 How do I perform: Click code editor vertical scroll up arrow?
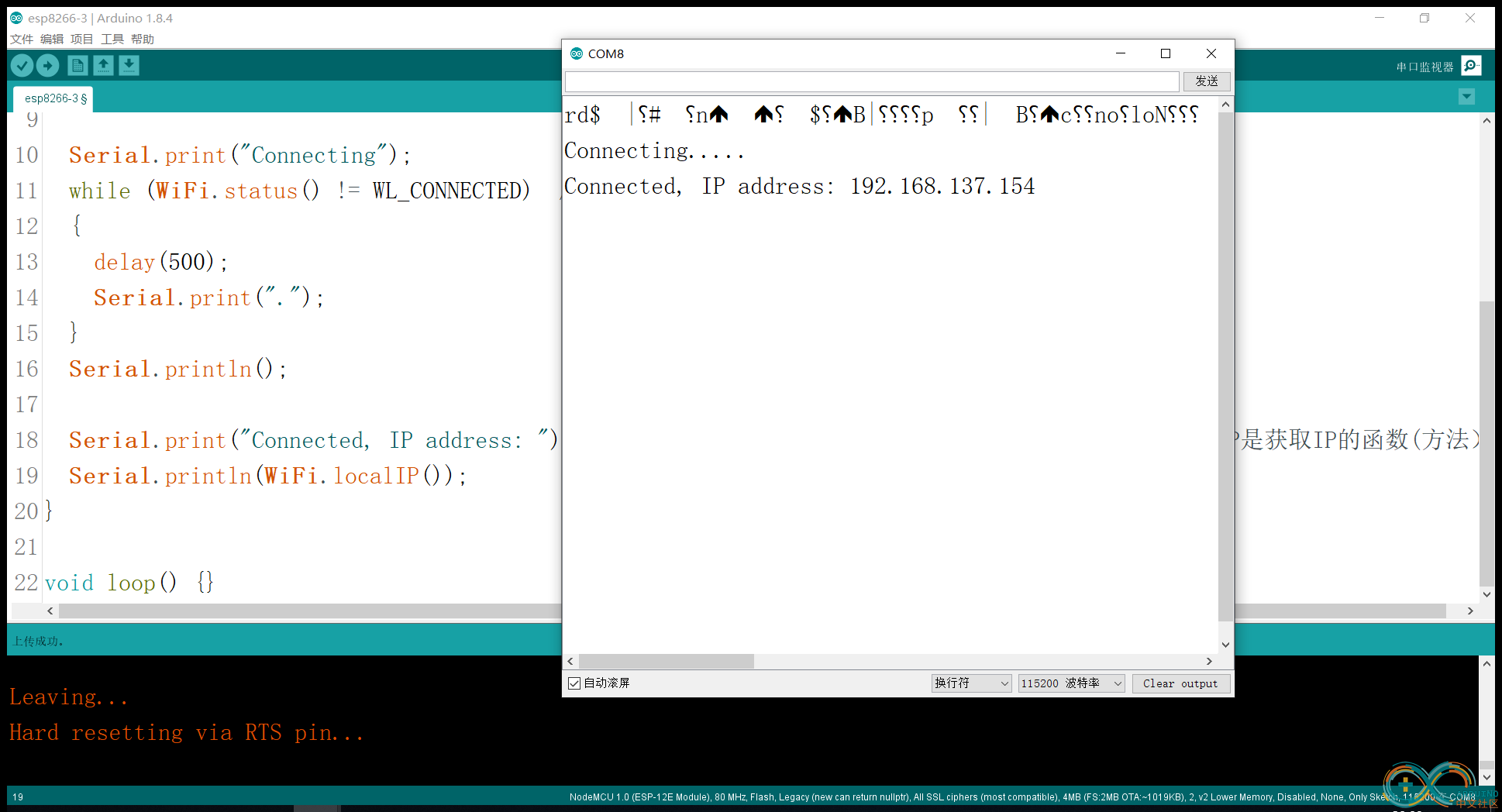coord(1486,121)
